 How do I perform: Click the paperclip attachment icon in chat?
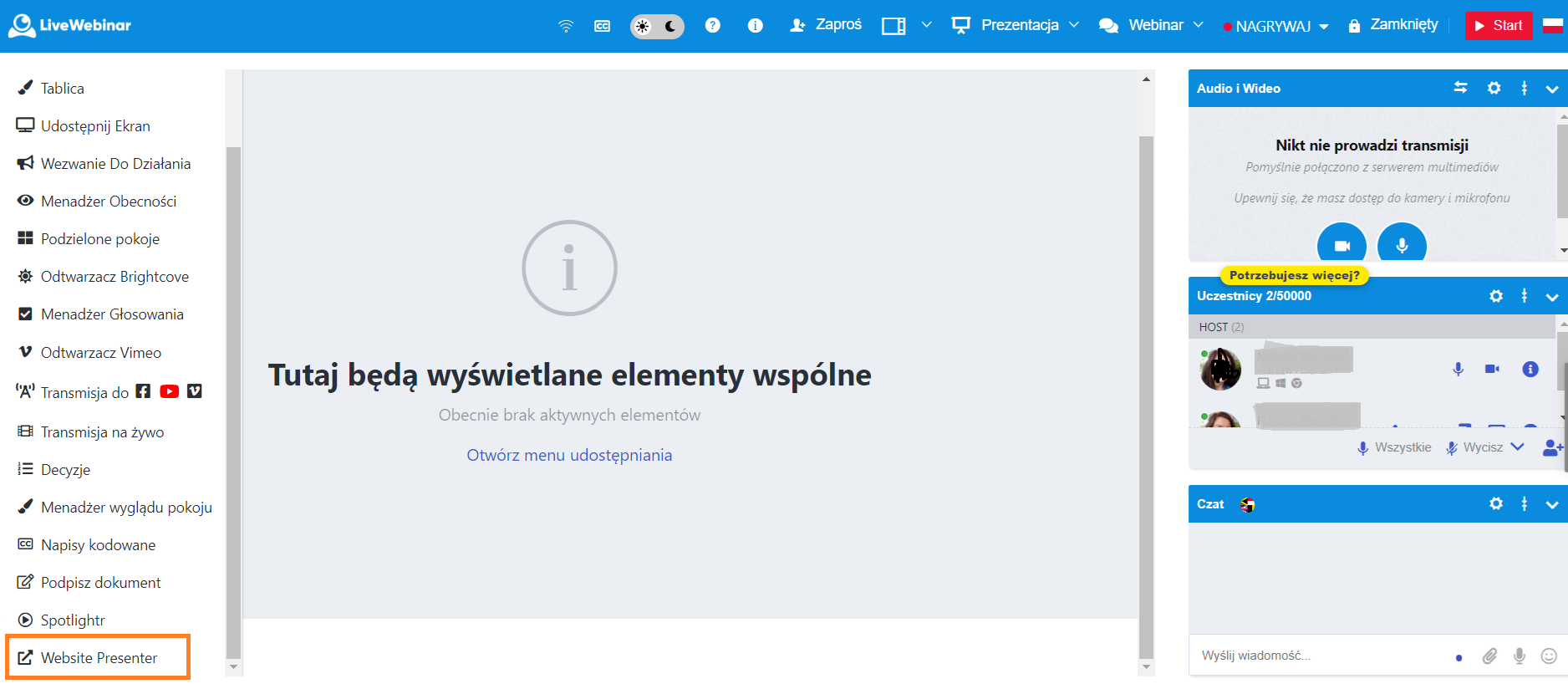[x=1489, y=656]
